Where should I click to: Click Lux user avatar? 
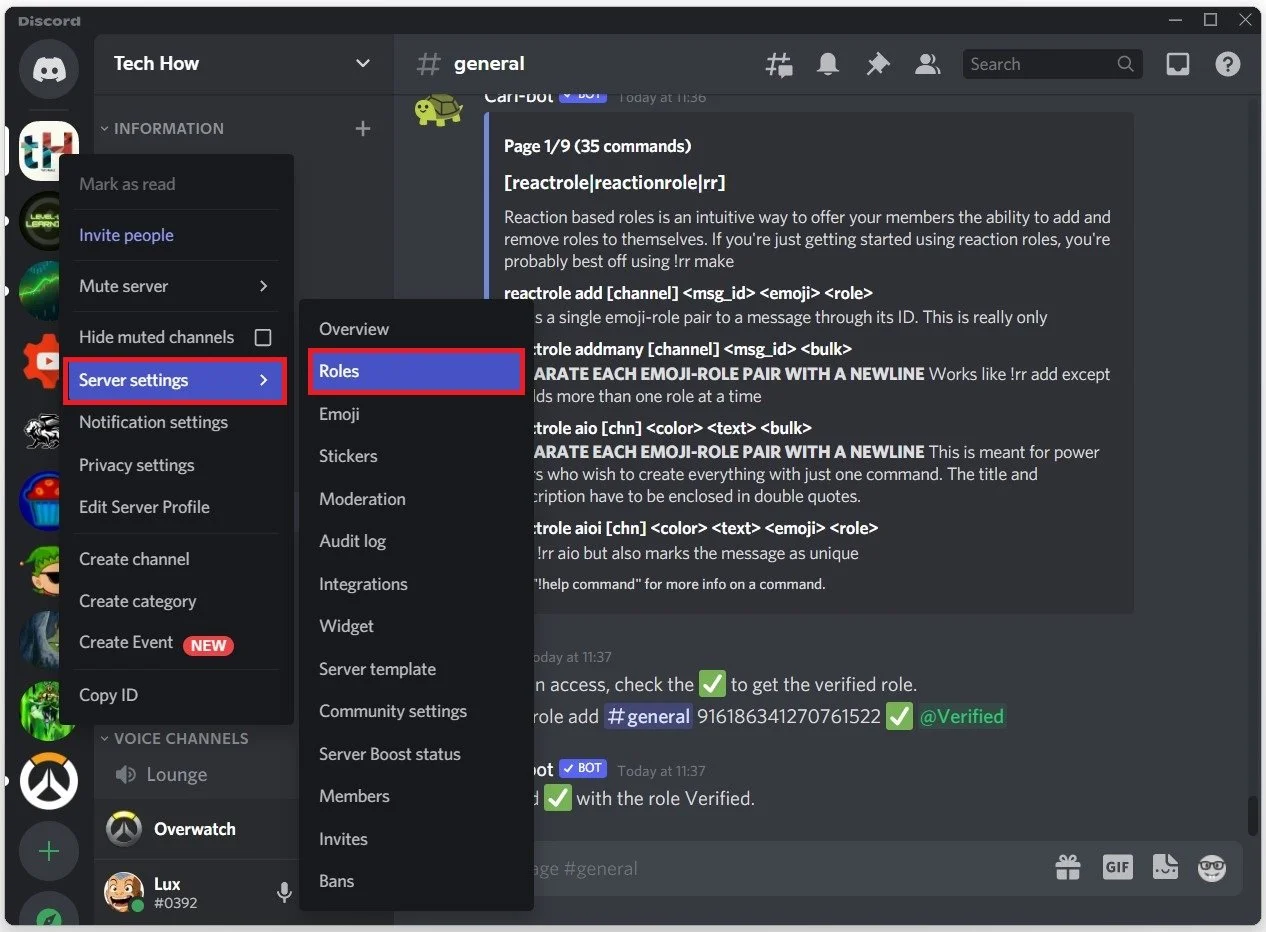click(124, 891)
